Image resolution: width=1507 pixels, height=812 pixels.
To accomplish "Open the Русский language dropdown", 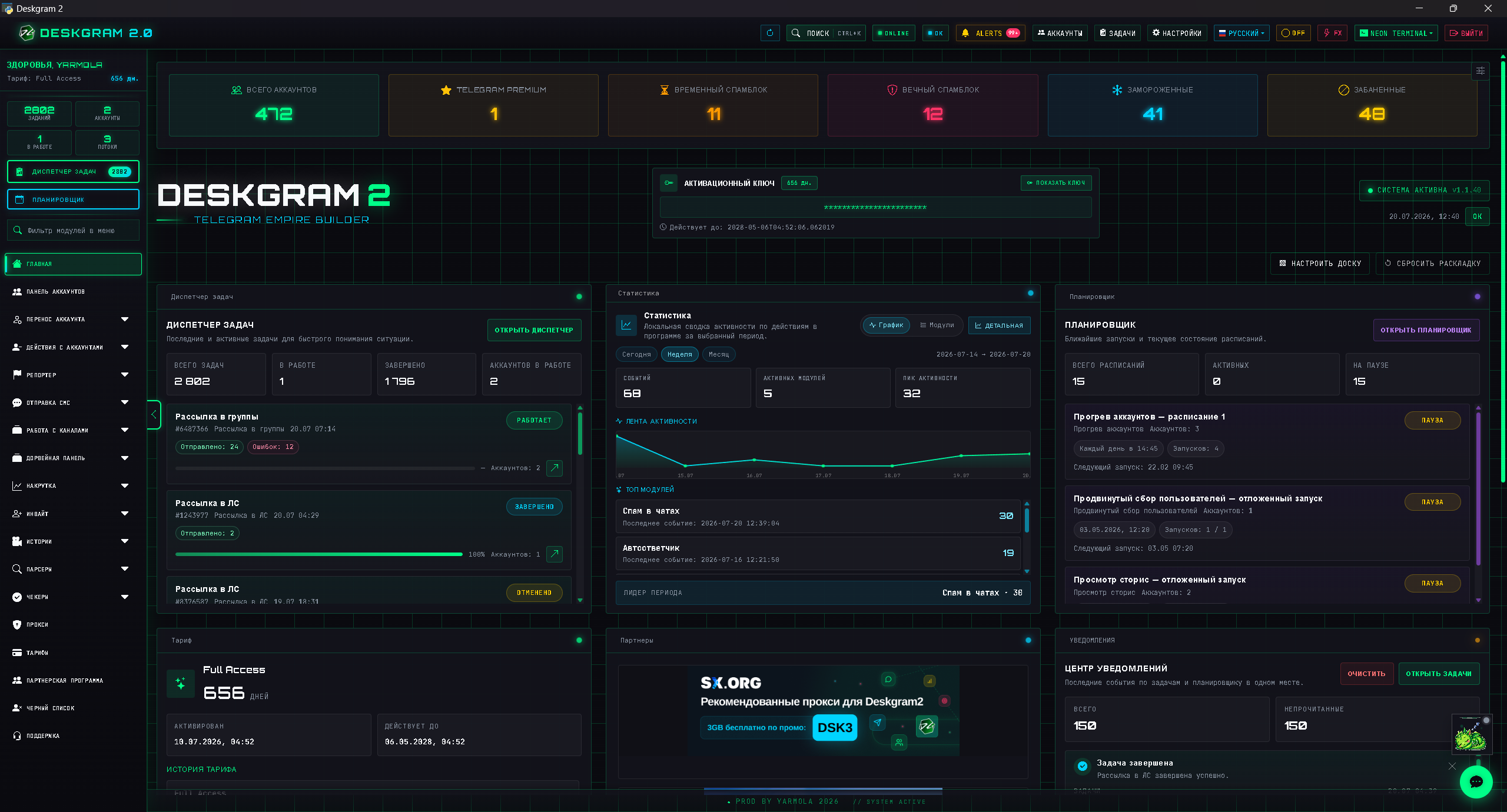I will point(1242,33).
